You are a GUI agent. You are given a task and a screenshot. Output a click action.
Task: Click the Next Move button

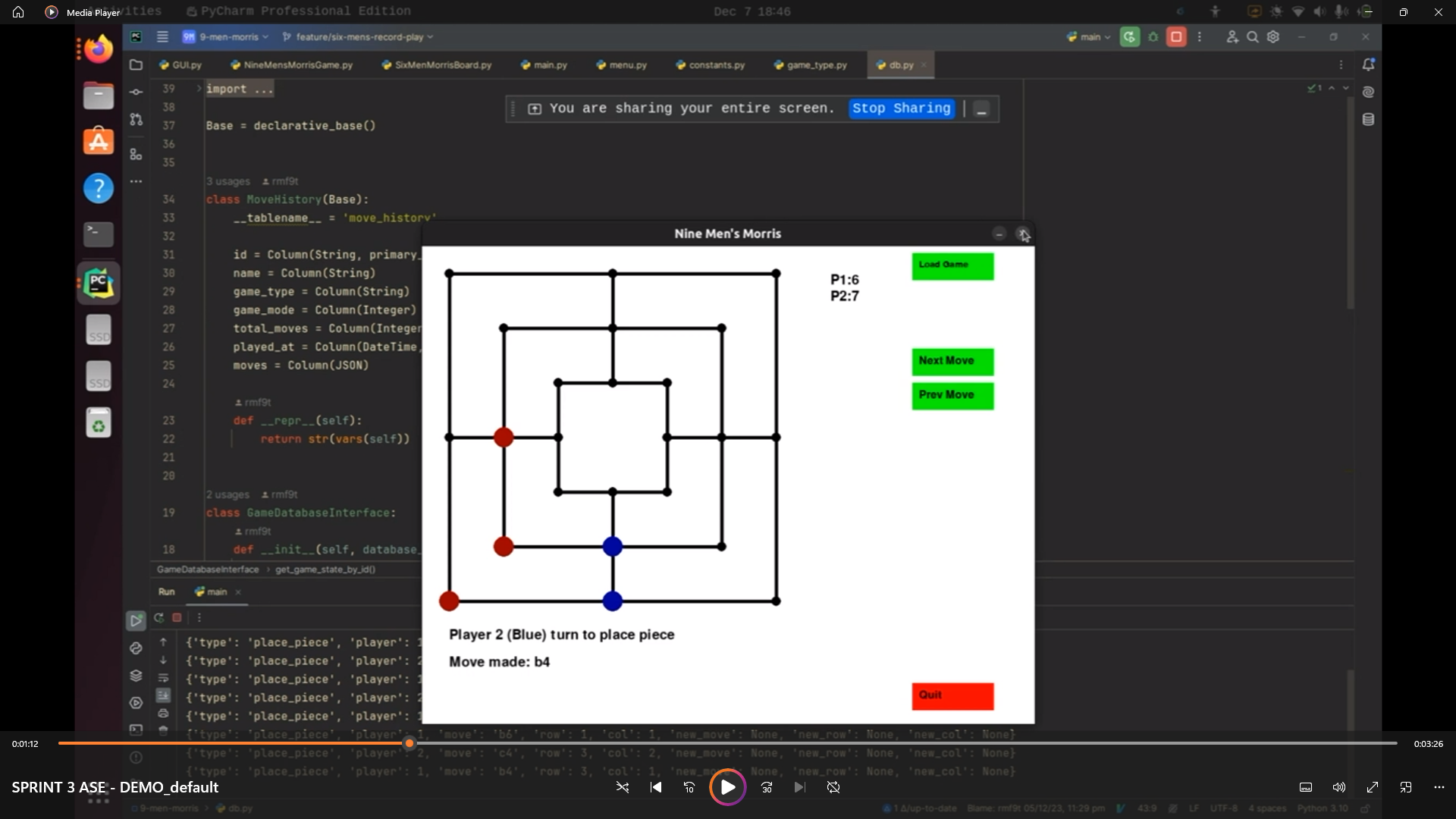click(952, 361)
